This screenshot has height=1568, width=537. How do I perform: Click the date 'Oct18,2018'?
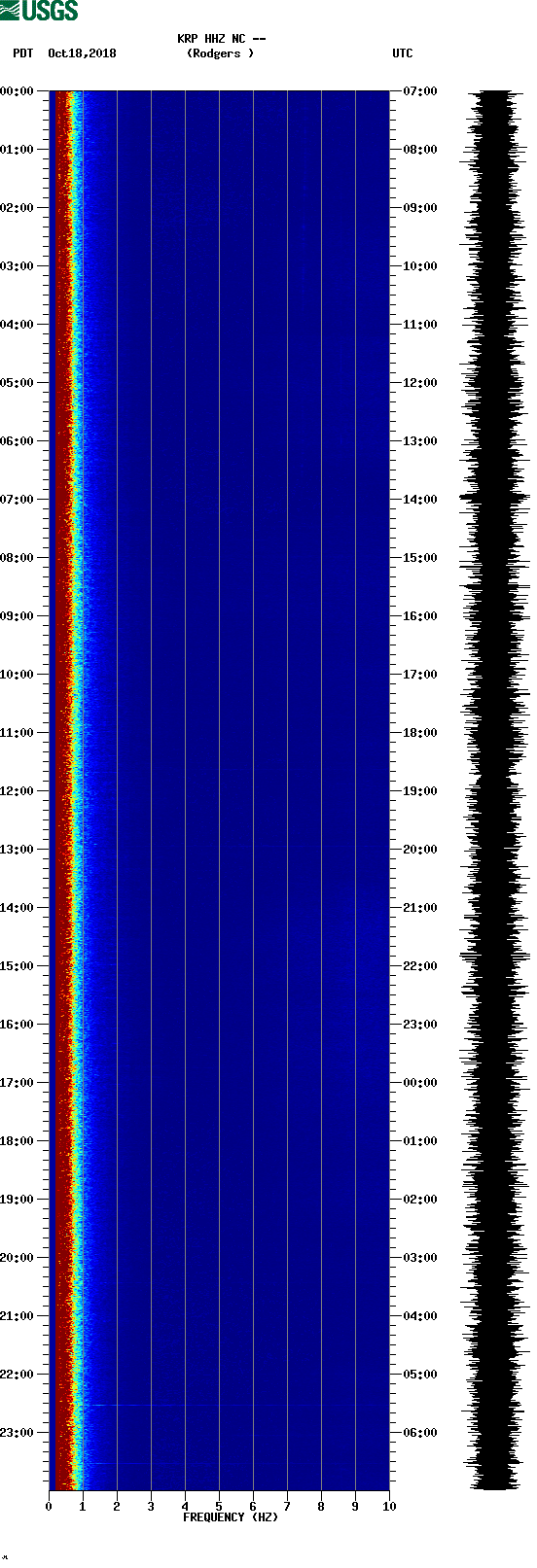[x=82, y=53]
